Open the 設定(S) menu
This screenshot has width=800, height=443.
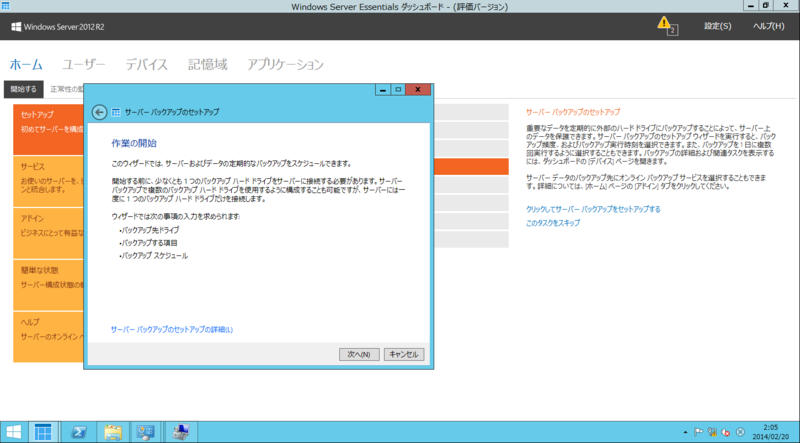coord(717,26)
